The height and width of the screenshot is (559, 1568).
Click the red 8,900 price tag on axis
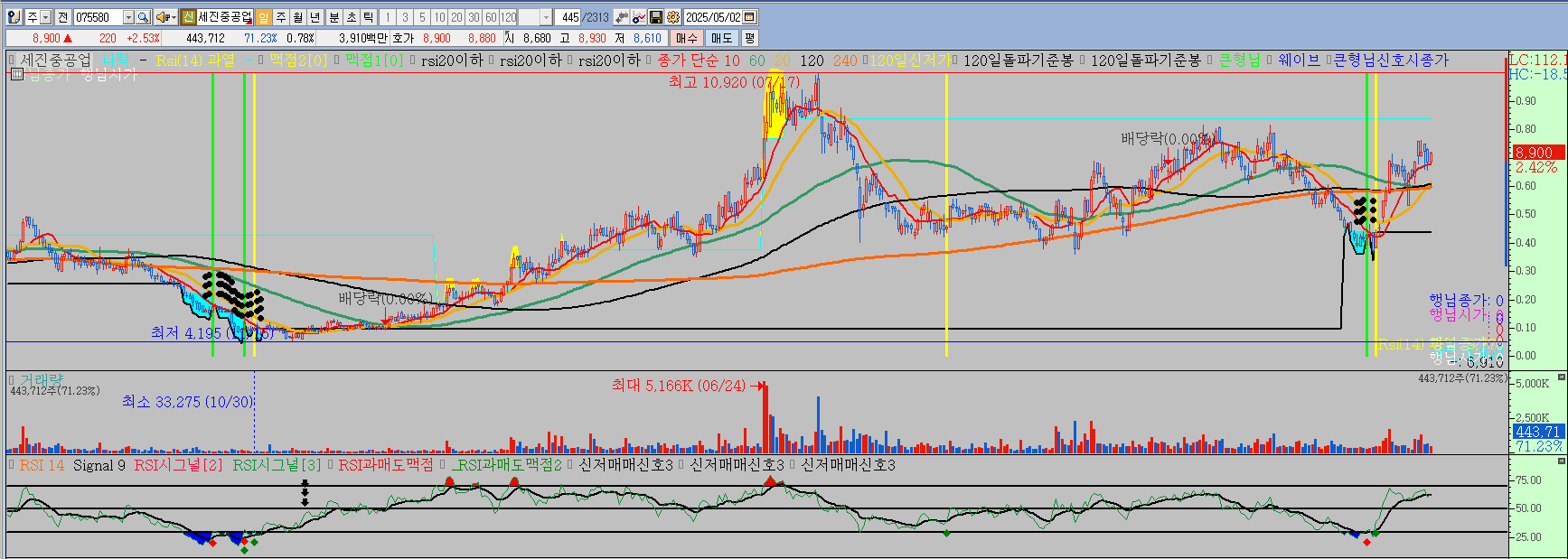tap(1538, 153)
